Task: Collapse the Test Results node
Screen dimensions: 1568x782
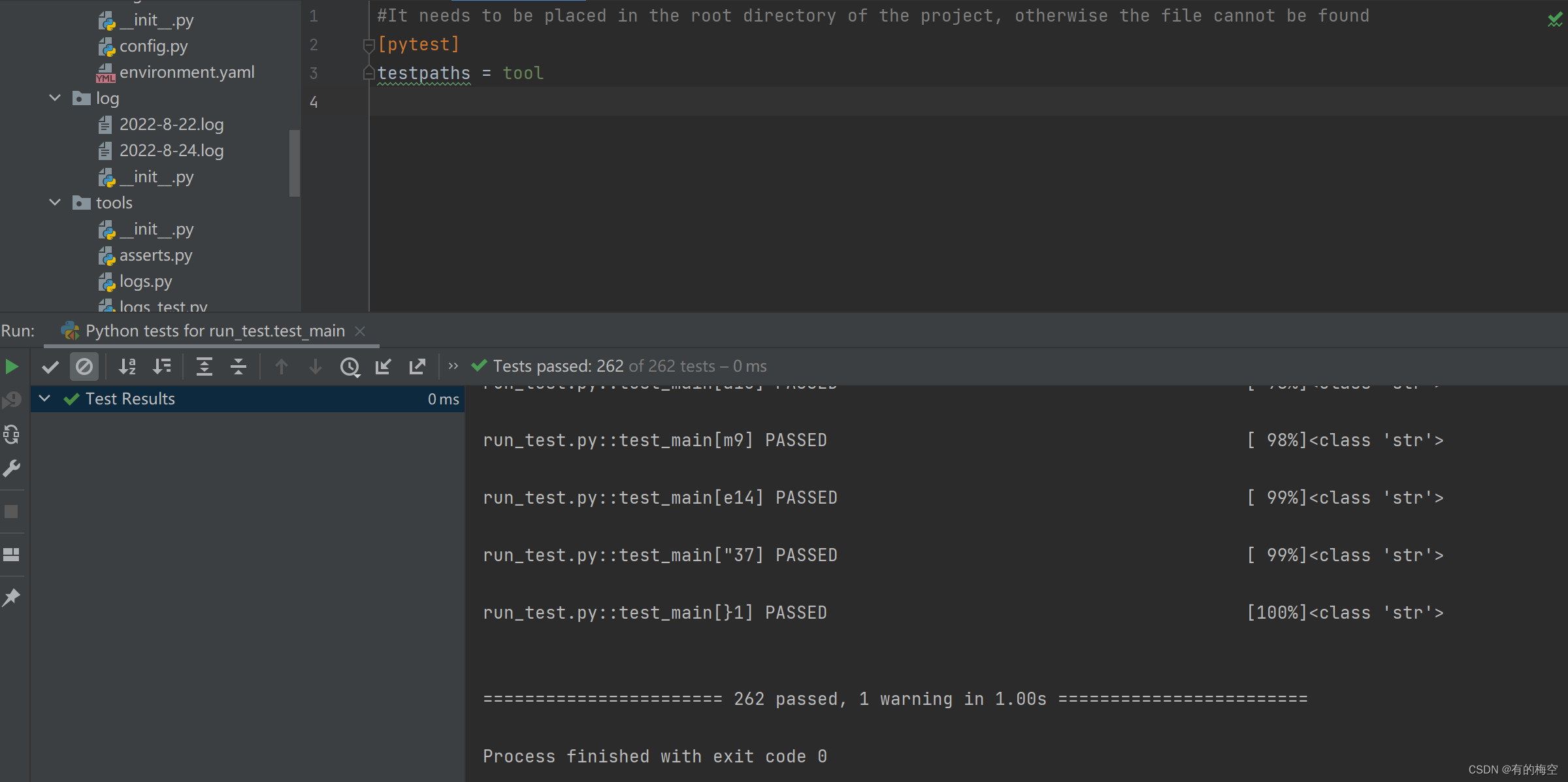Action: [44, 399]
